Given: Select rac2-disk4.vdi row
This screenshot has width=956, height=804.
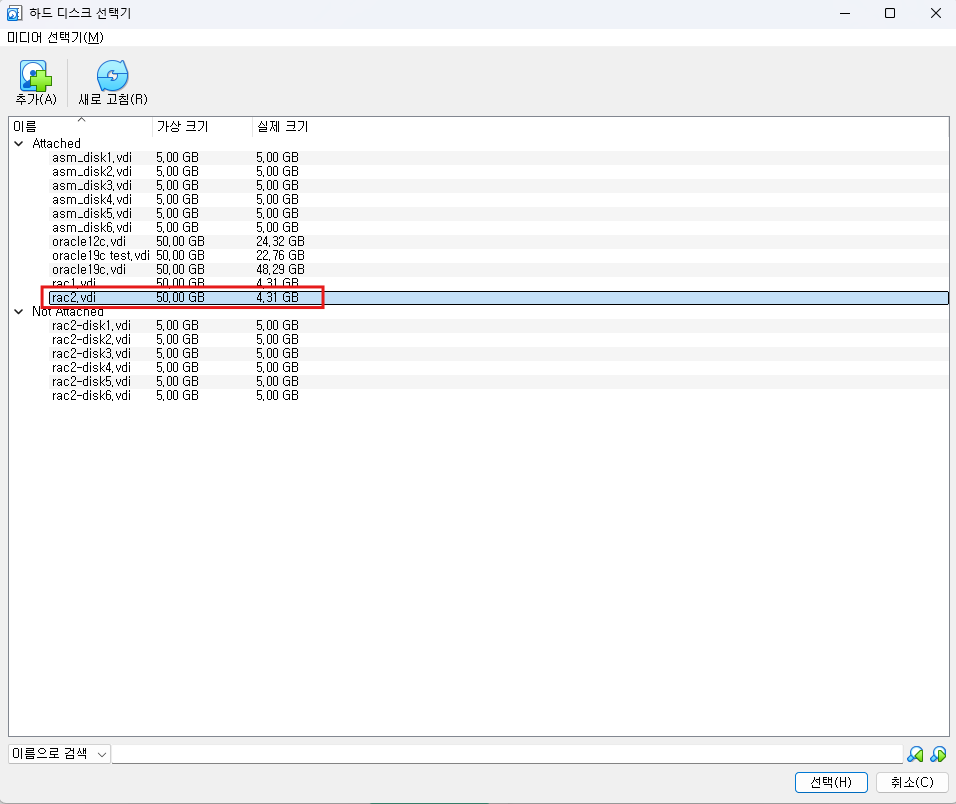Looking at the screenshot, I should 499,368.
